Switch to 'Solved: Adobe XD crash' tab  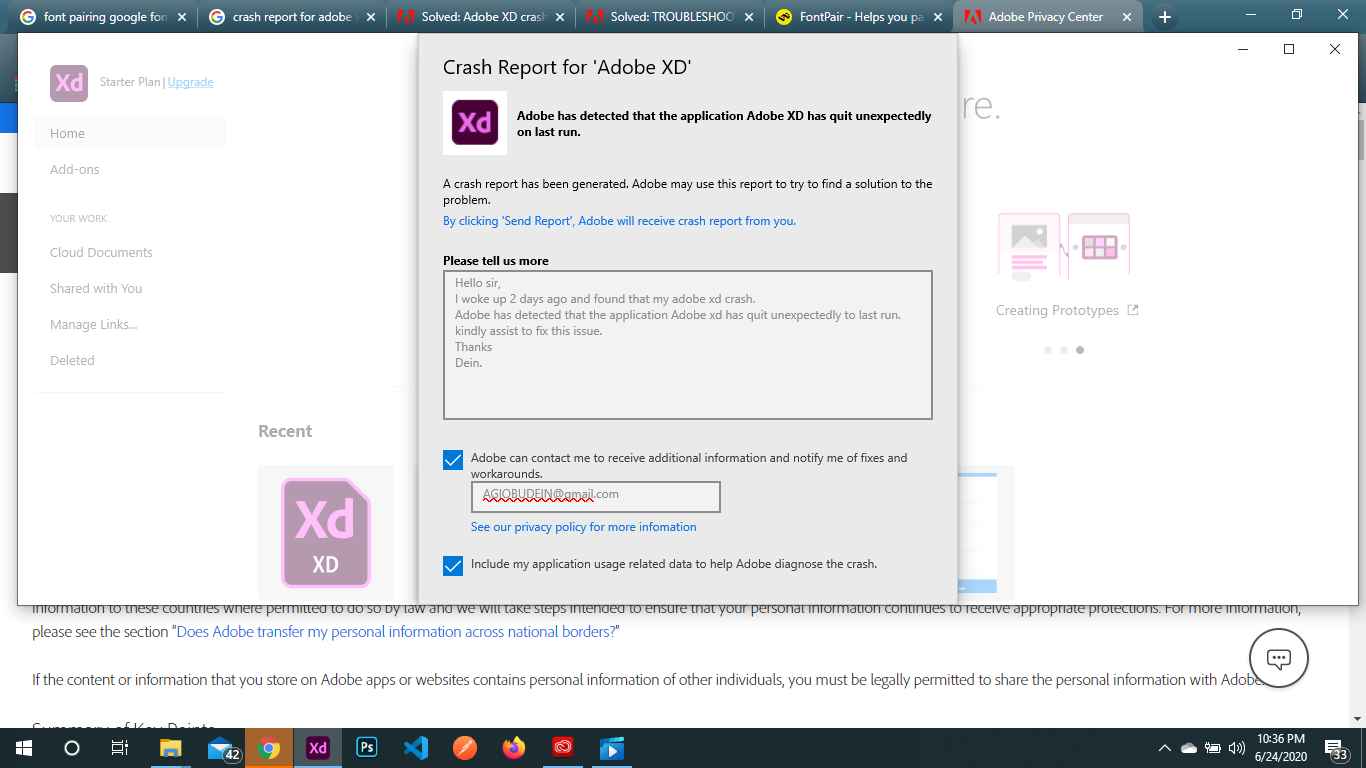click(x=482, y=17)
